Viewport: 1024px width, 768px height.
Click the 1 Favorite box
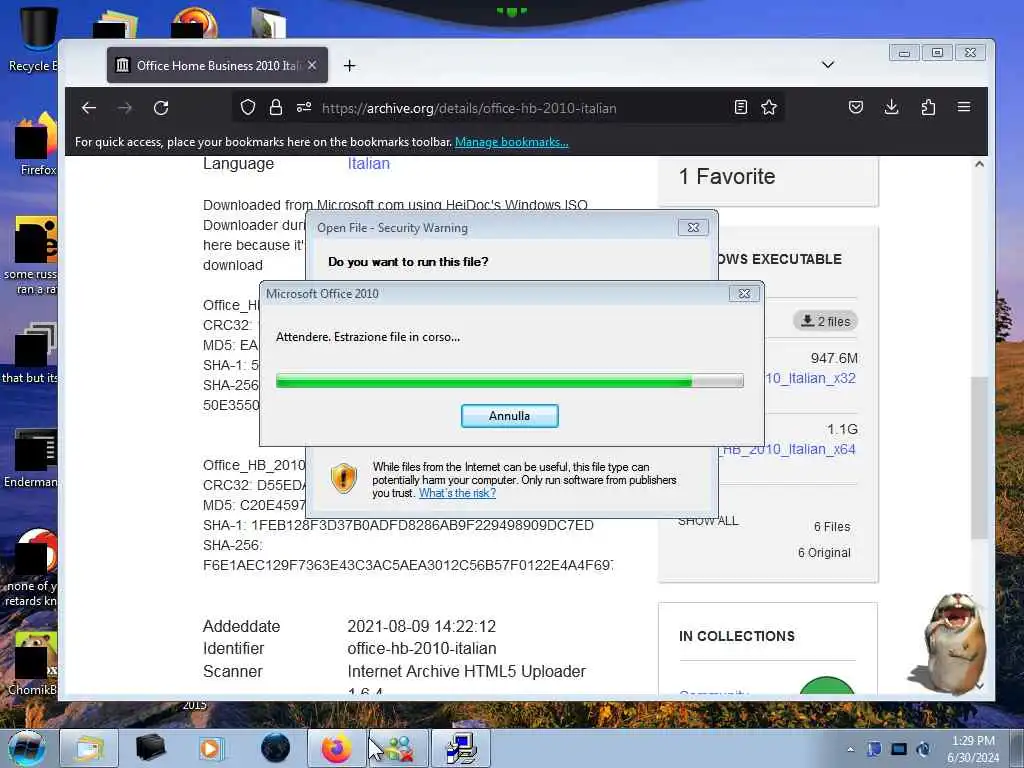point(768,180)
